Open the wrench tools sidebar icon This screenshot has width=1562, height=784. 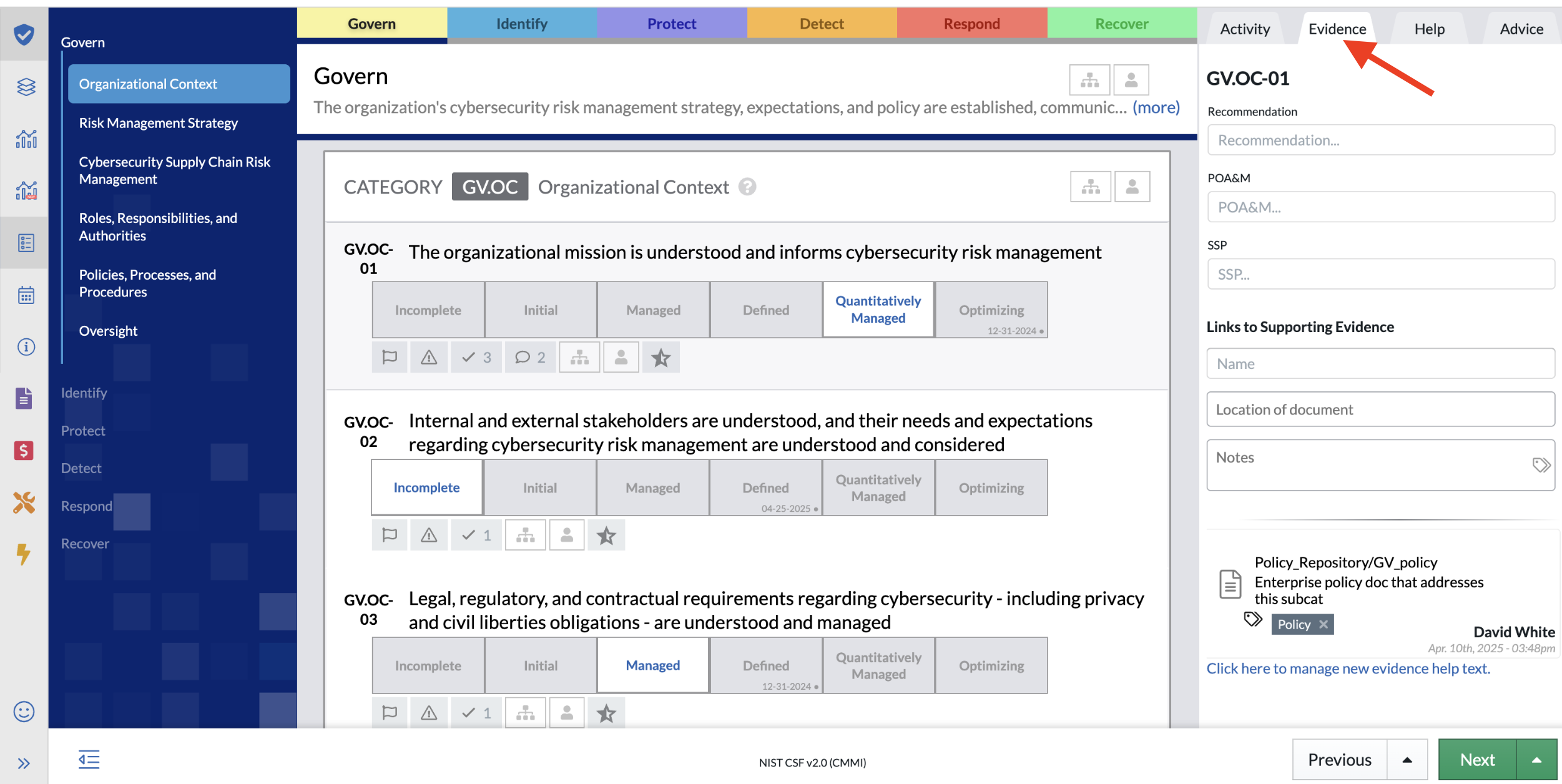tap(24, 502)
